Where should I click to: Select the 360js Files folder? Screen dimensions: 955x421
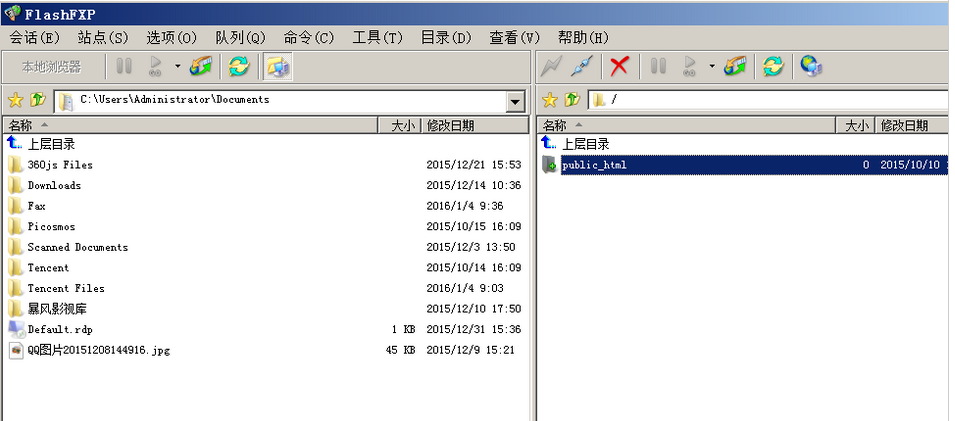(60, 165)
